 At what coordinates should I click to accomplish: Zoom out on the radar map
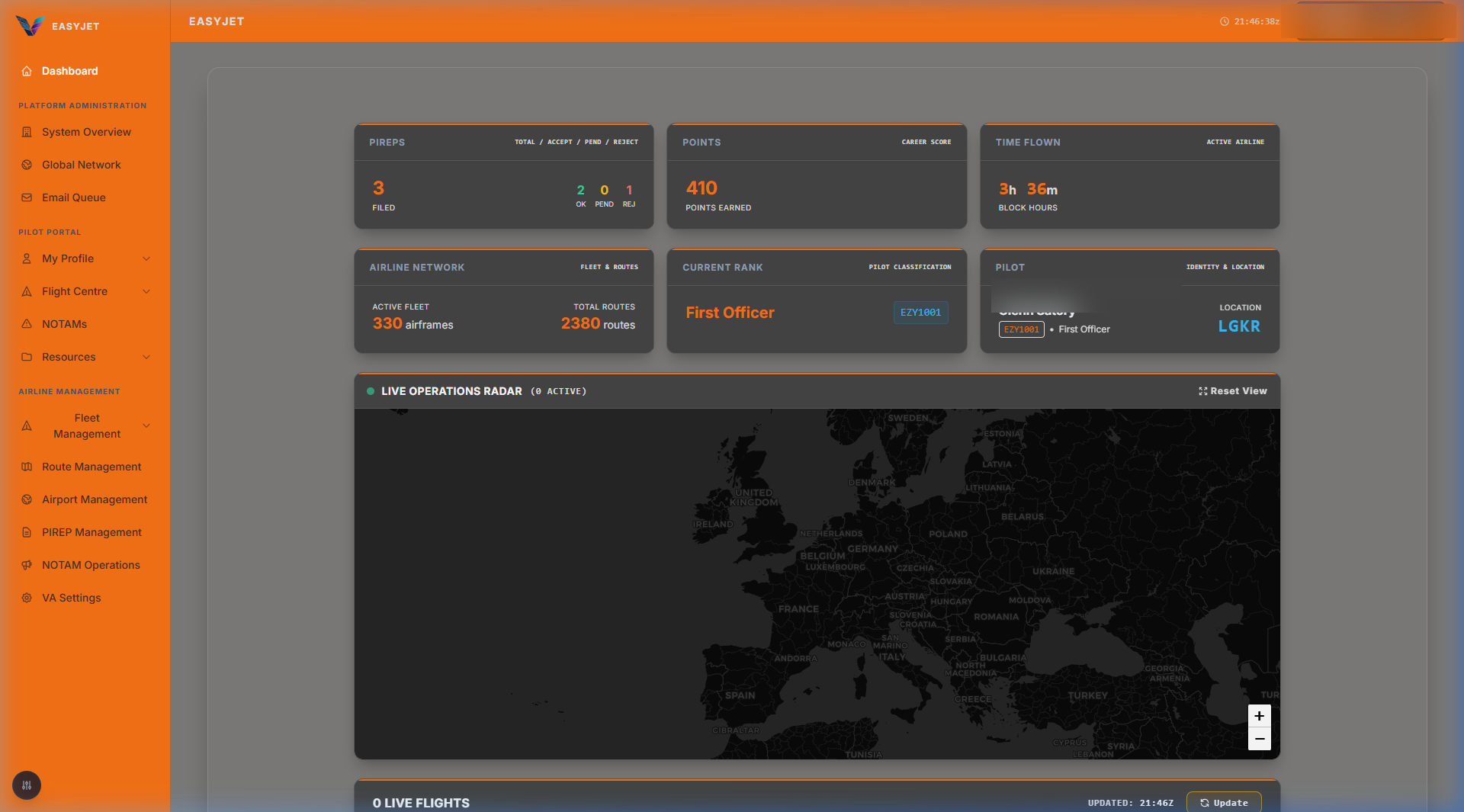click(1260, 739)
